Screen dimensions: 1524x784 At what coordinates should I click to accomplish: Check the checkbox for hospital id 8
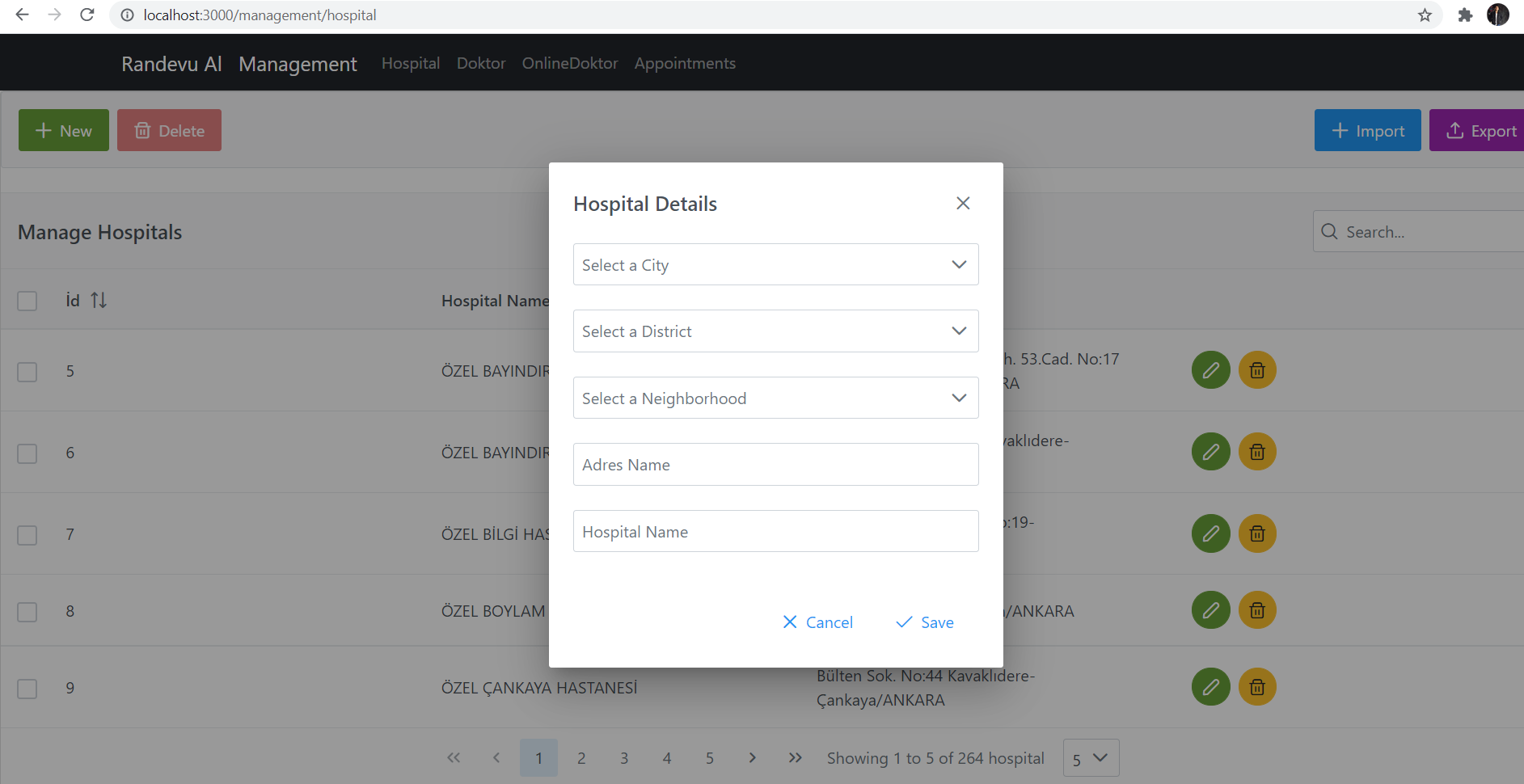point(27,612)
